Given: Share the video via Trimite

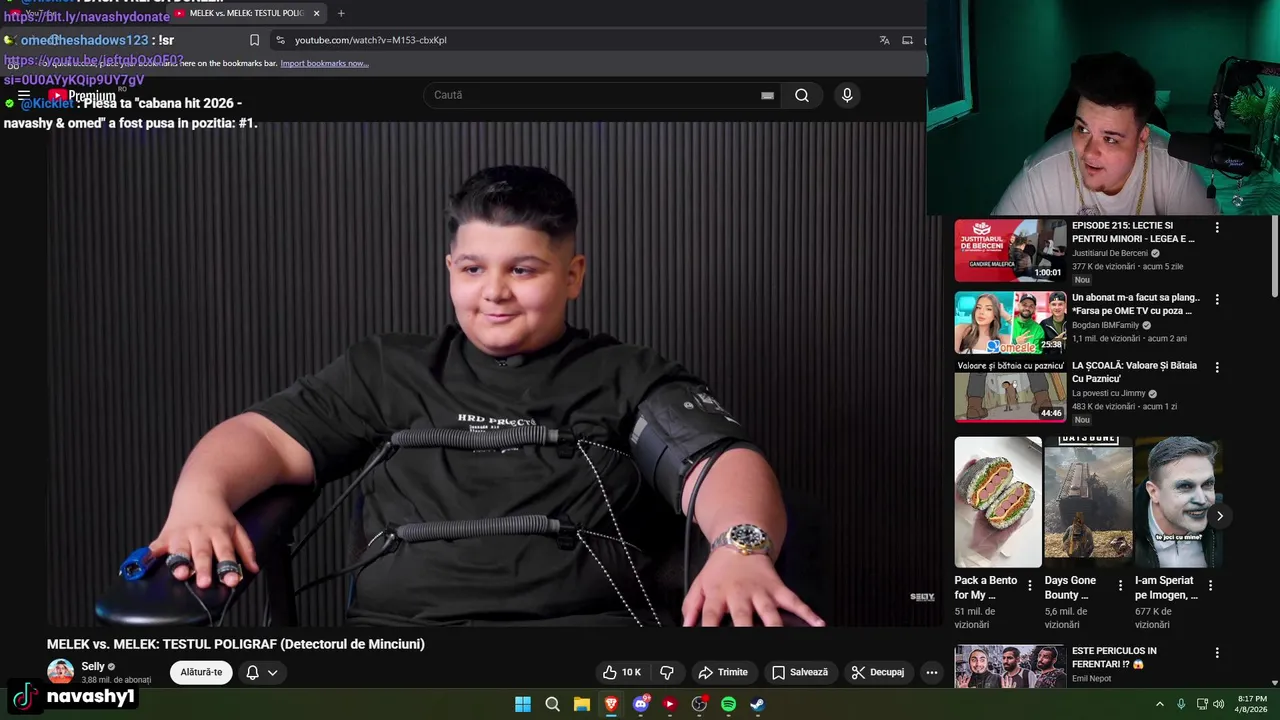Looking at the screenshot, I should pos(723,672).
